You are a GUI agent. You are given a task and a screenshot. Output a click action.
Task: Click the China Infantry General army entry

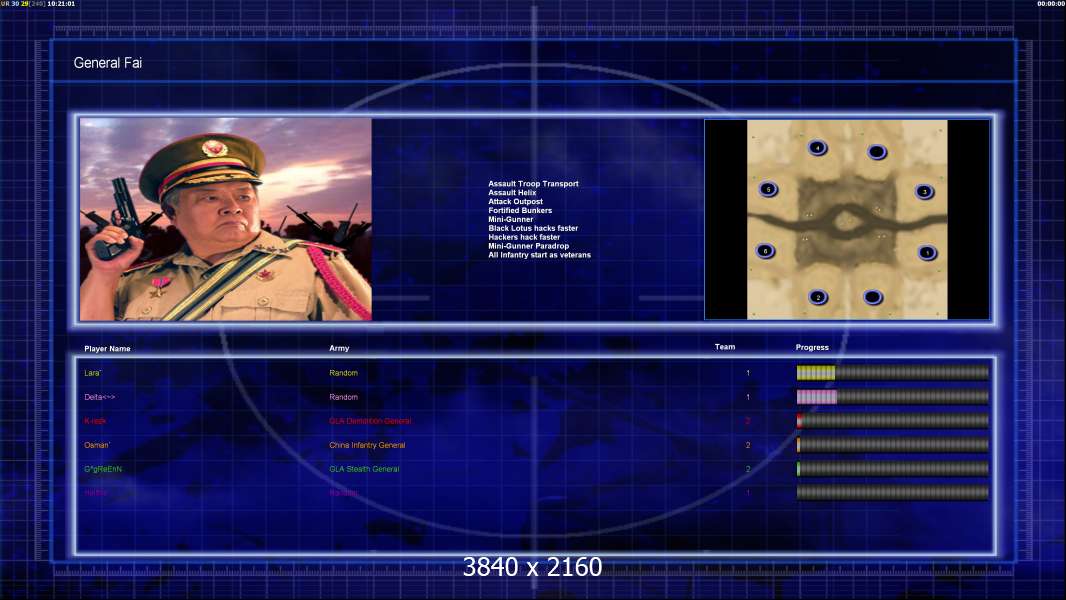click(x=367, y=445)
